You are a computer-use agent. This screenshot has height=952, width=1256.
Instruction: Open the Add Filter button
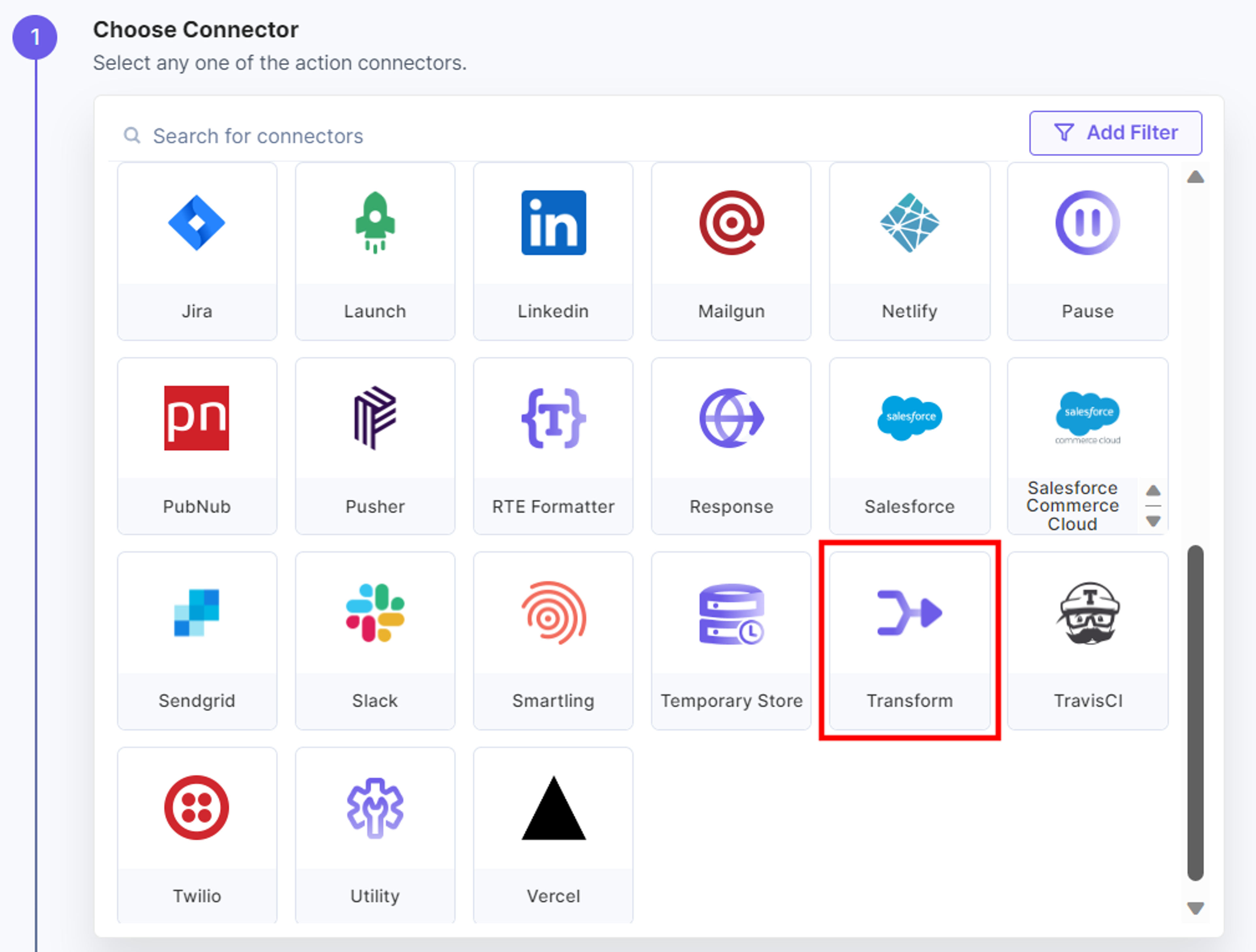(x=1115, y=133)
